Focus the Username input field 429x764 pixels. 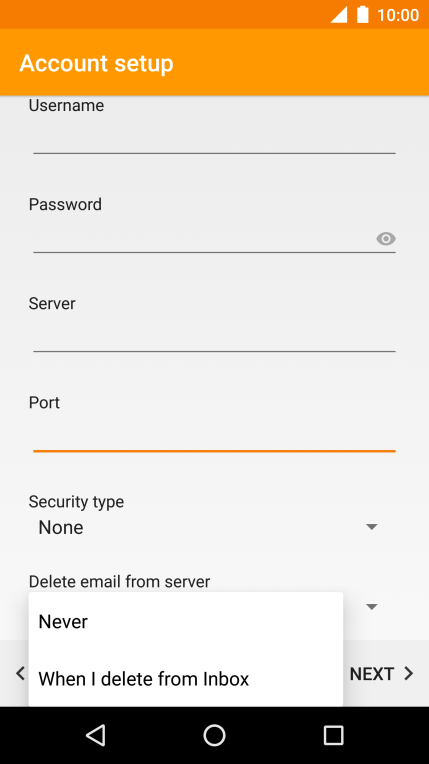click(x=214, y=137)
